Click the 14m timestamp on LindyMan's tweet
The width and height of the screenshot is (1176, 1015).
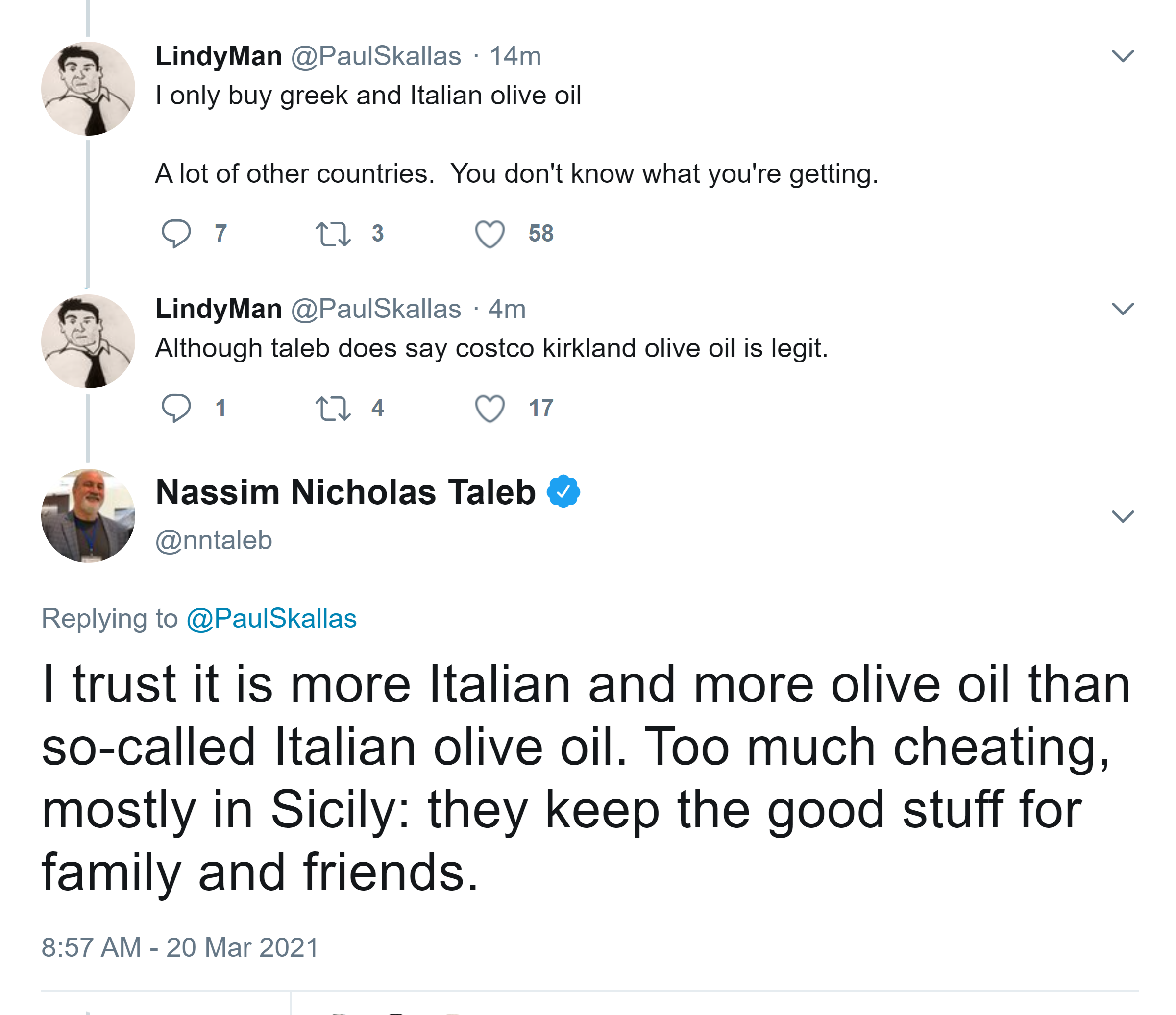tap(515, 56)
